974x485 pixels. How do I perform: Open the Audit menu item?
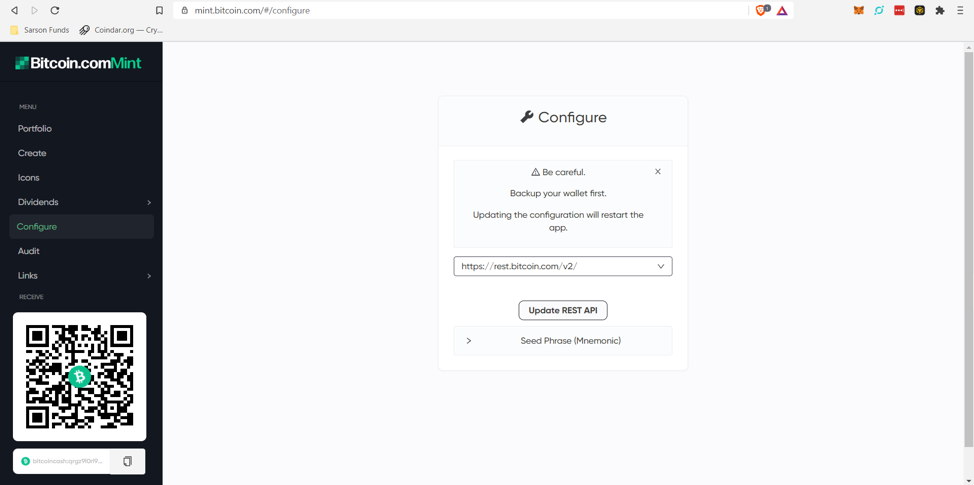point(29,251)
